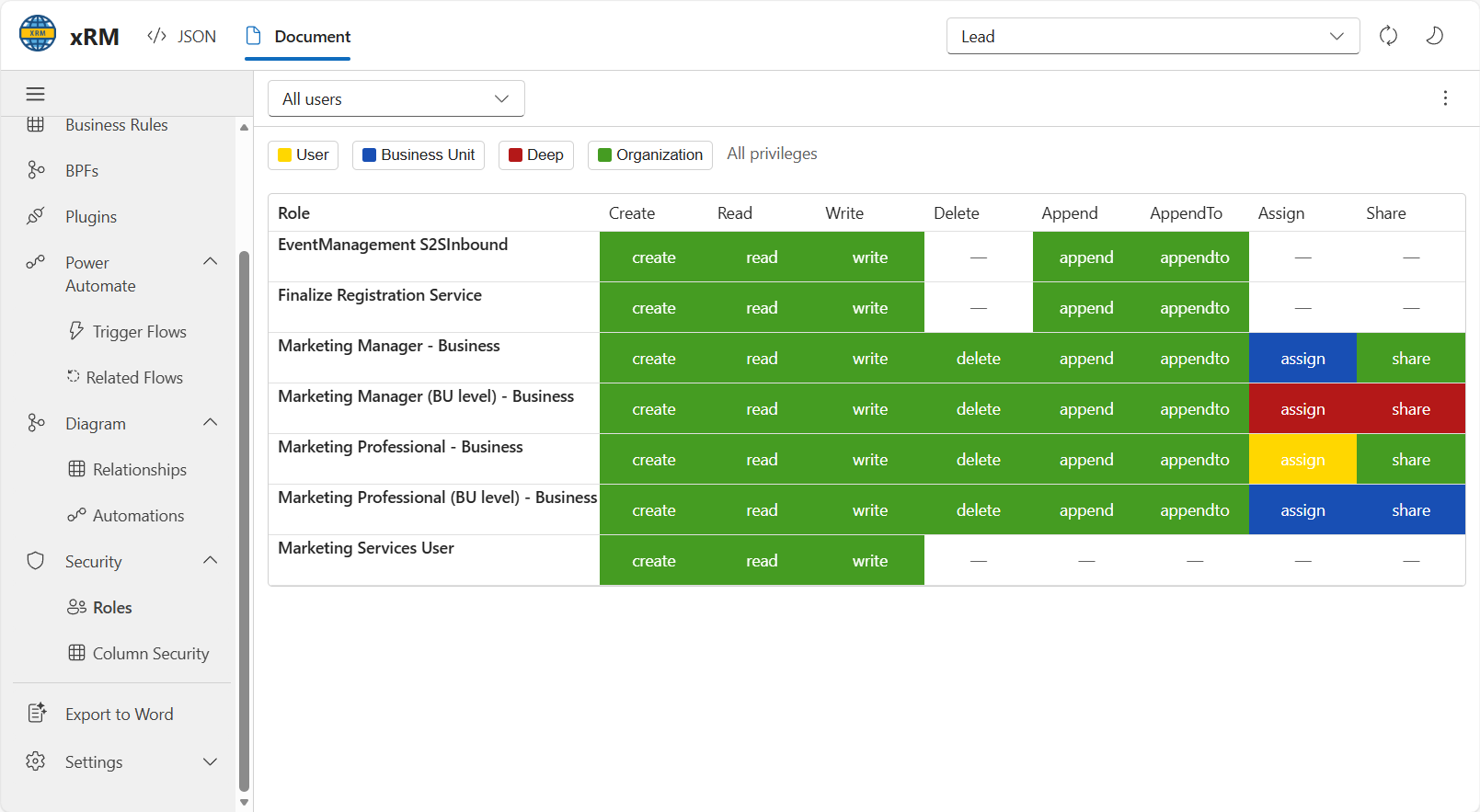Click the Roles people icon
The height and width of the screenshot is (812, 1480).
tap(76, 607)
